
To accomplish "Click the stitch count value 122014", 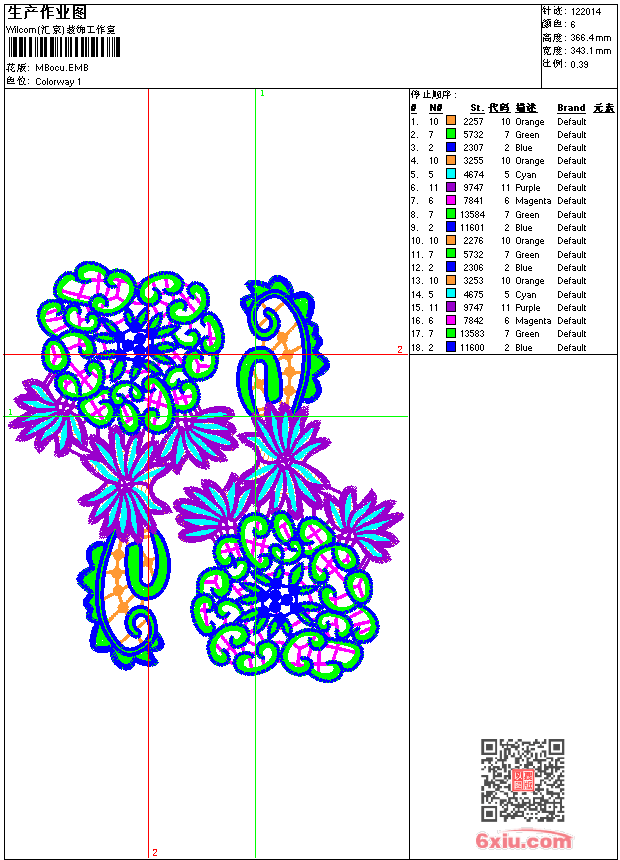I will pyautogui.click(x=586, y=12).
